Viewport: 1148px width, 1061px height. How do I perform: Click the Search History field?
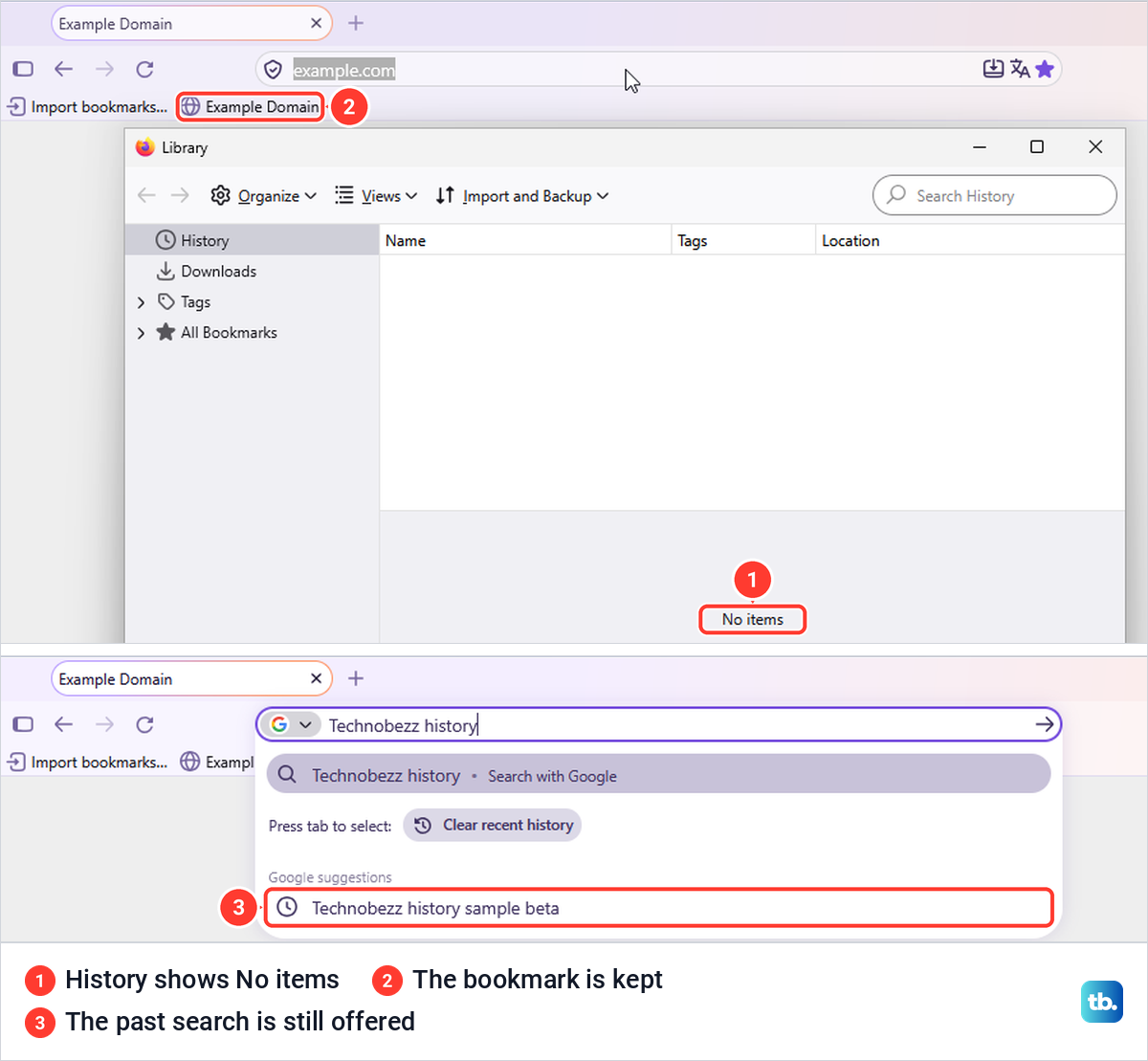[995, 195]
